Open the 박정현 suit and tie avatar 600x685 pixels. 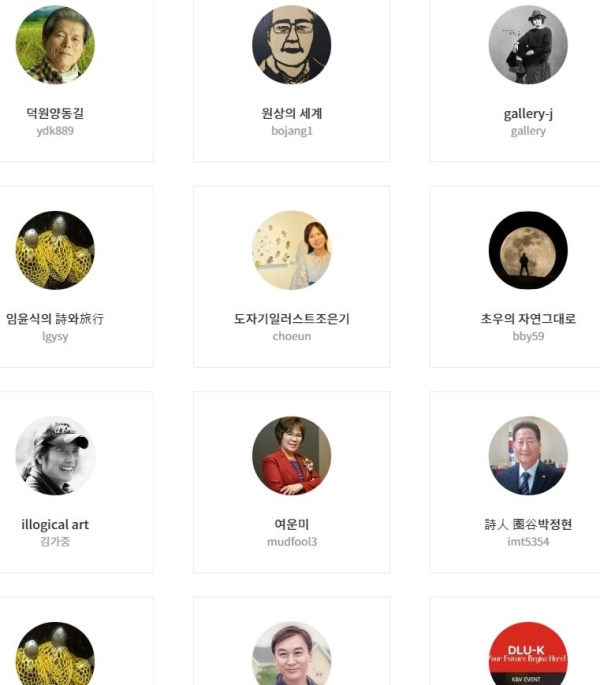pos(528,456)
